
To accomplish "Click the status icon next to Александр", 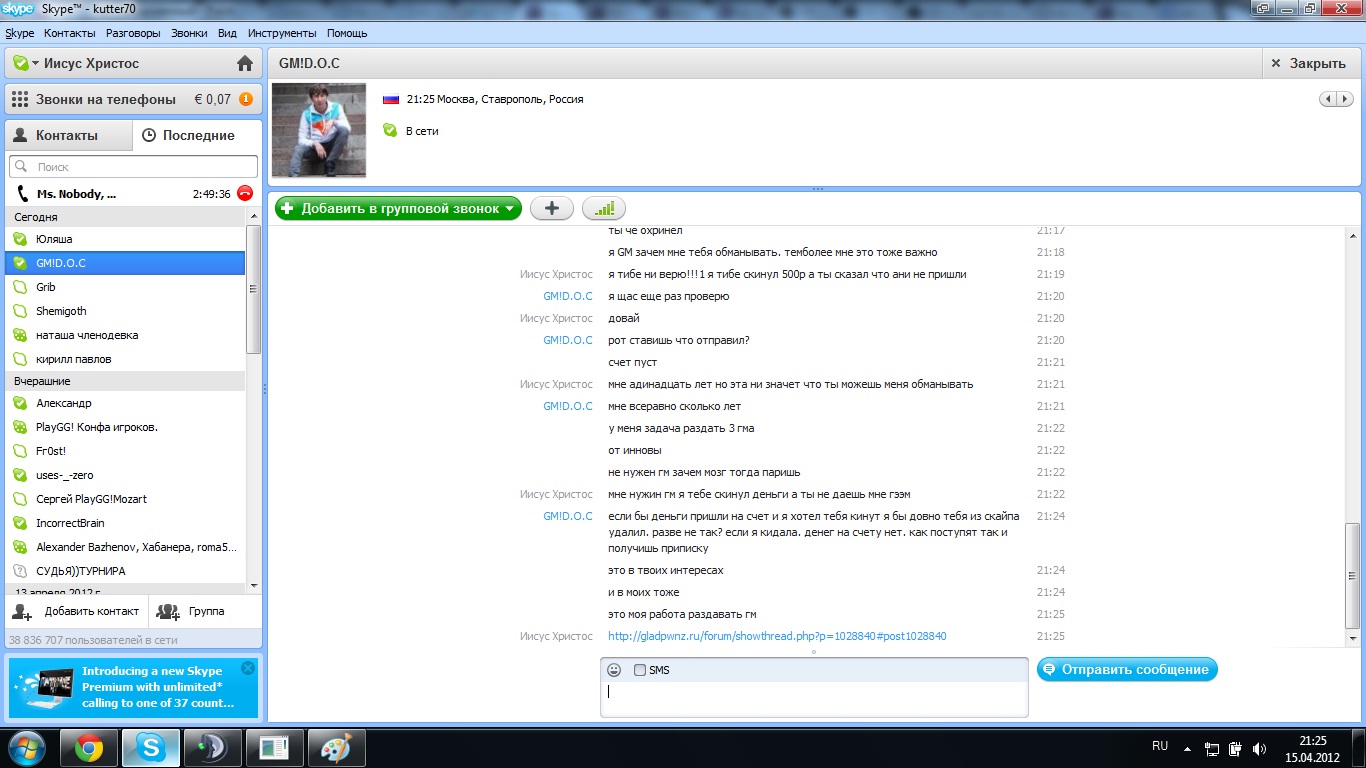I will (20, 403).
